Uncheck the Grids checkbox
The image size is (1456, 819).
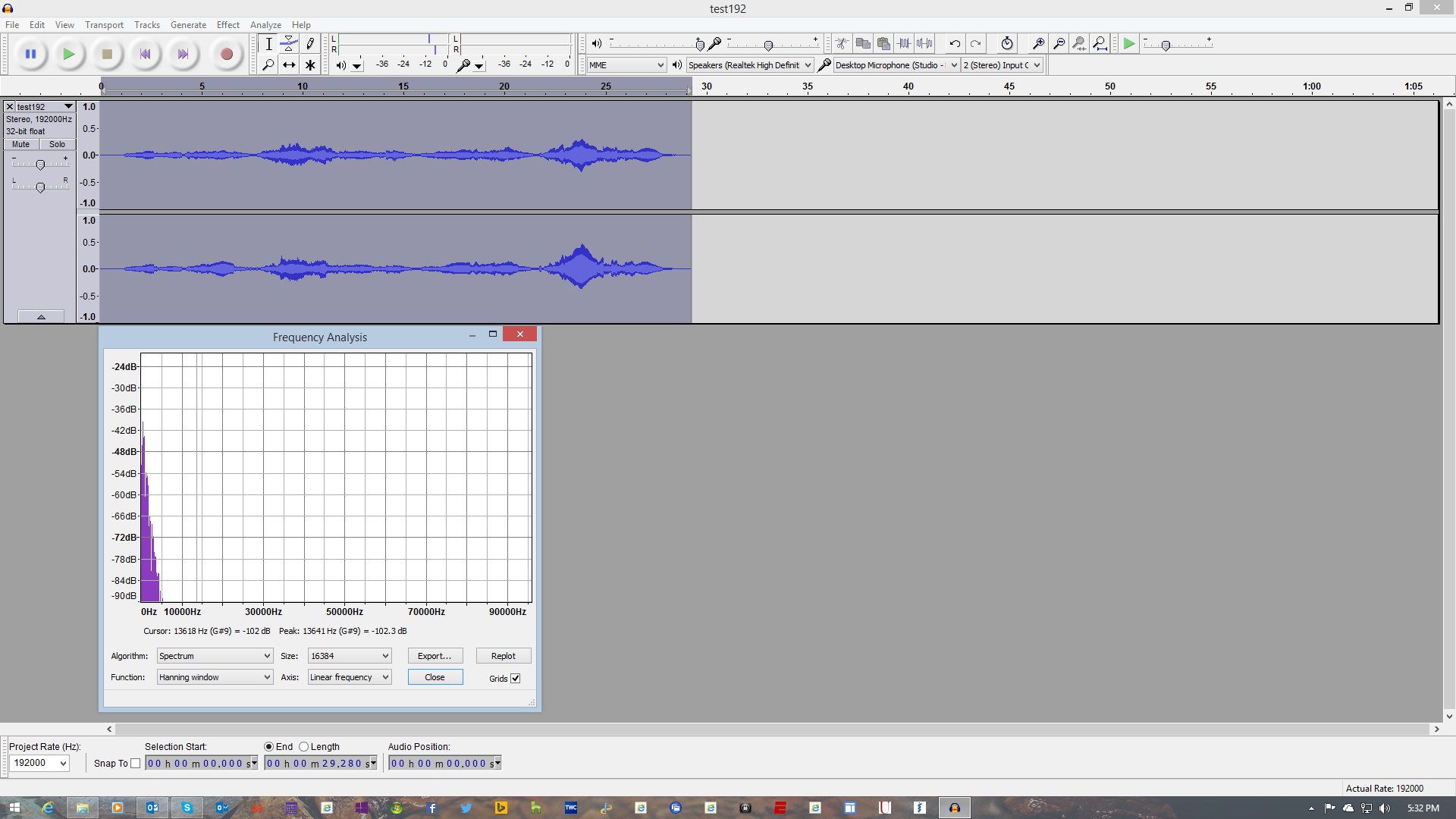(x=516, y=678)
